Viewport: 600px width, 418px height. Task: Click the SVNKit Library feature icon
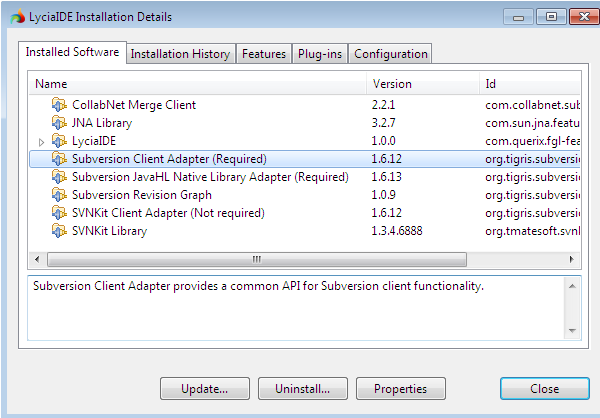coord(59,231)
